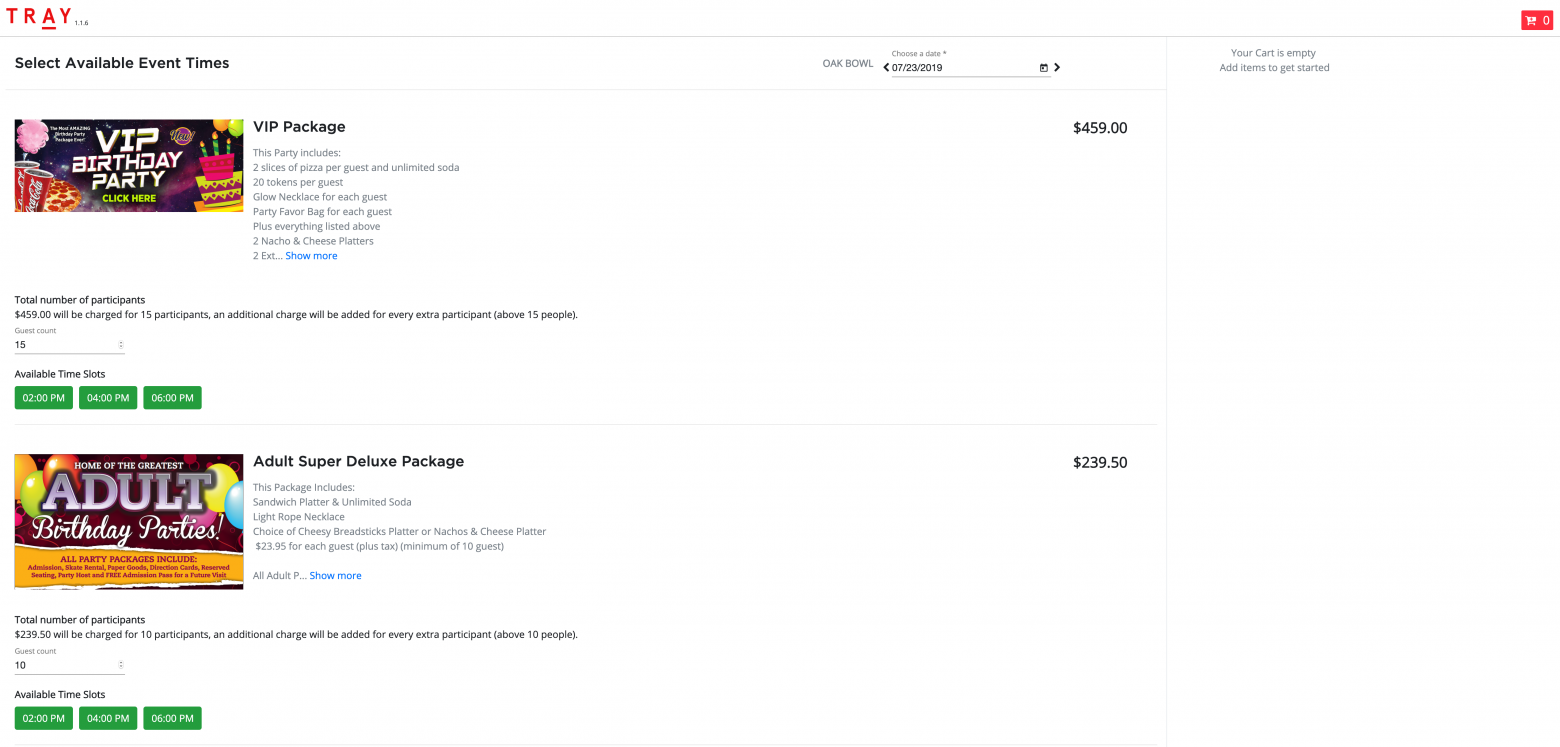Viewport: 1560px width, 747px height.
Task: Select 04:00 PM slot for VIP Package
Action: pyautogui.click(x=108, y=398)
